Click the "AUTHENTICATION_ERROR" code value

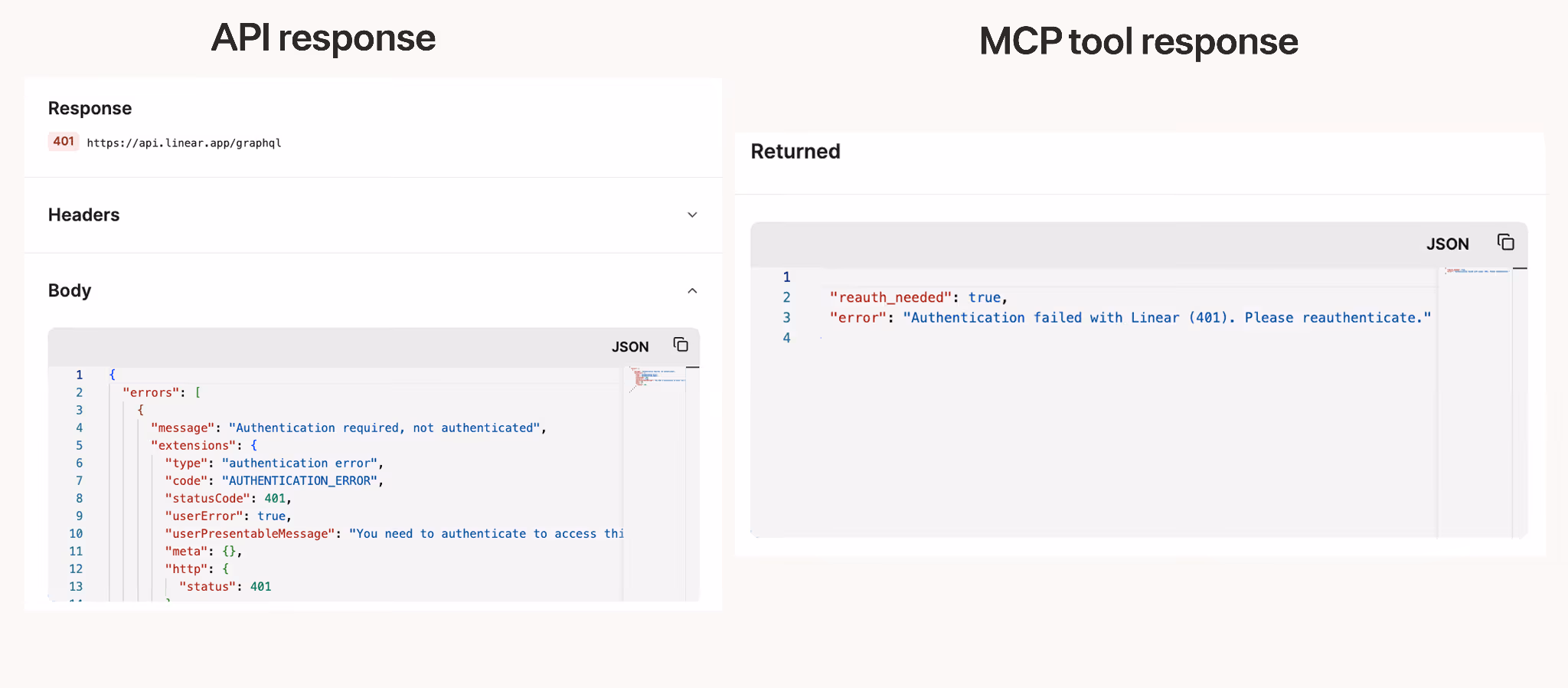click(x=300, y=480)
